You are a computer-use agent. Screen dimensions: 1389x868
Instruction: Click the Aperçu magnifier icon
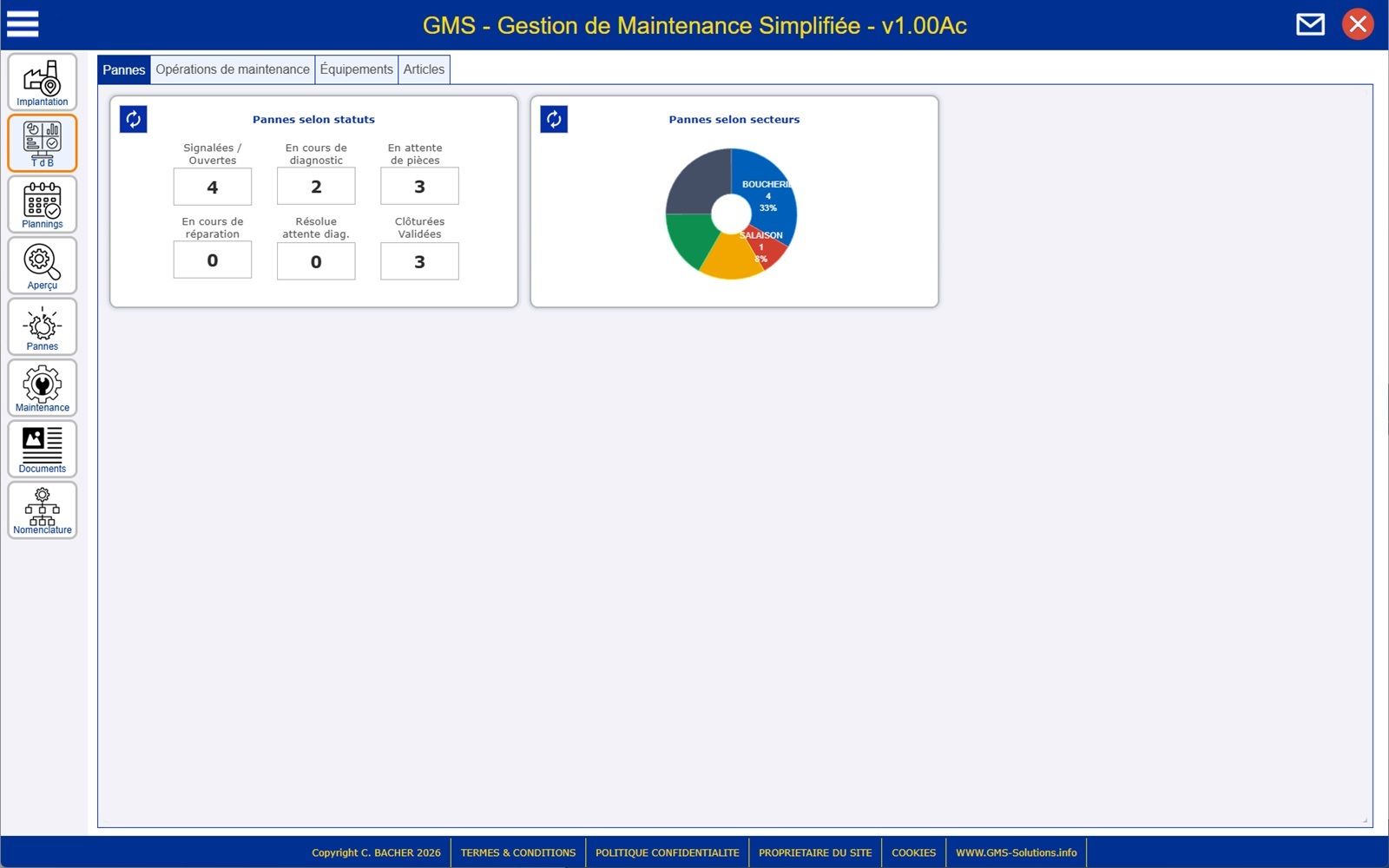(x=43, y=266)
